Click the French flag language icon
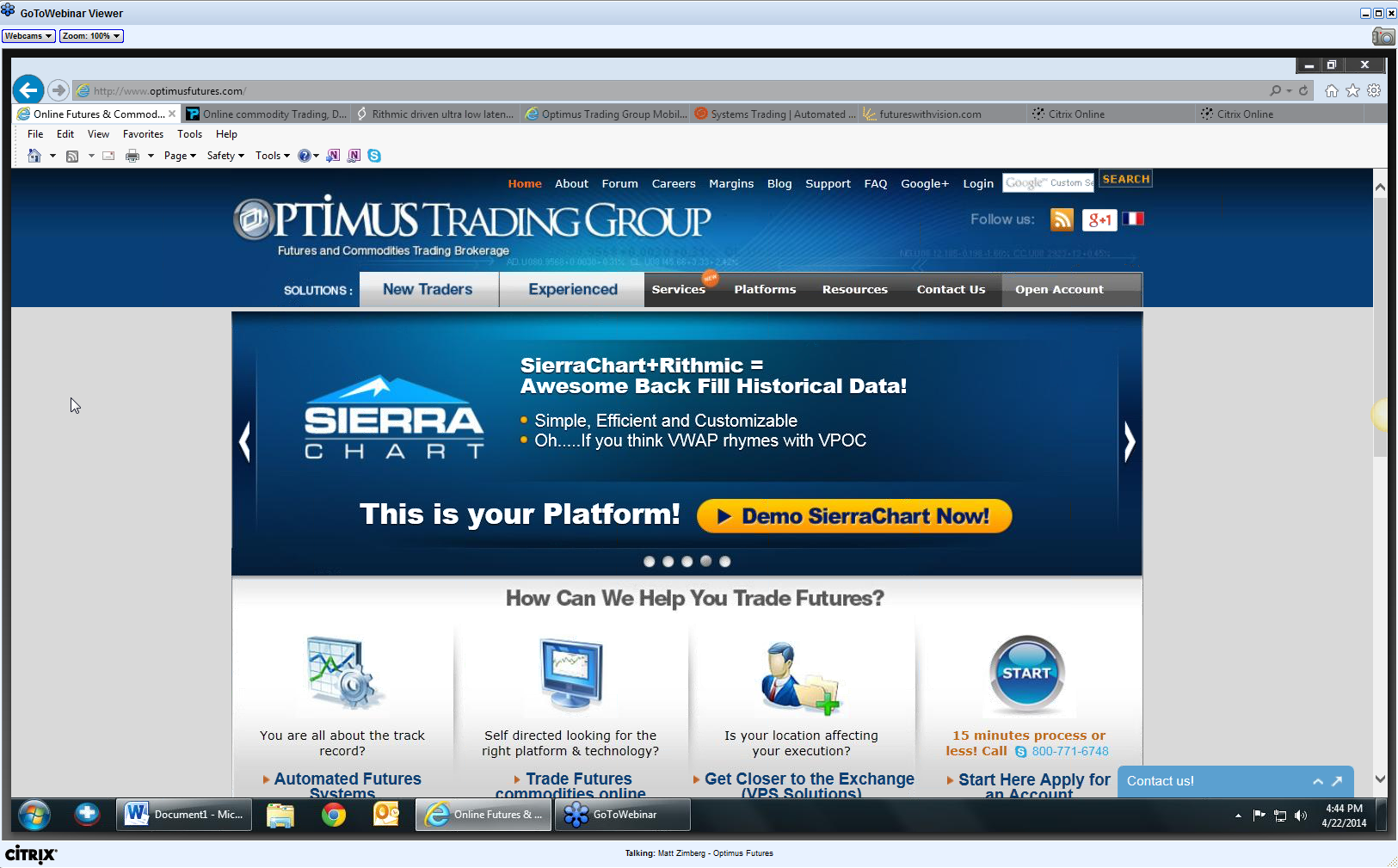Viewport: 1398px width, 868px height. pos(1133,219)
